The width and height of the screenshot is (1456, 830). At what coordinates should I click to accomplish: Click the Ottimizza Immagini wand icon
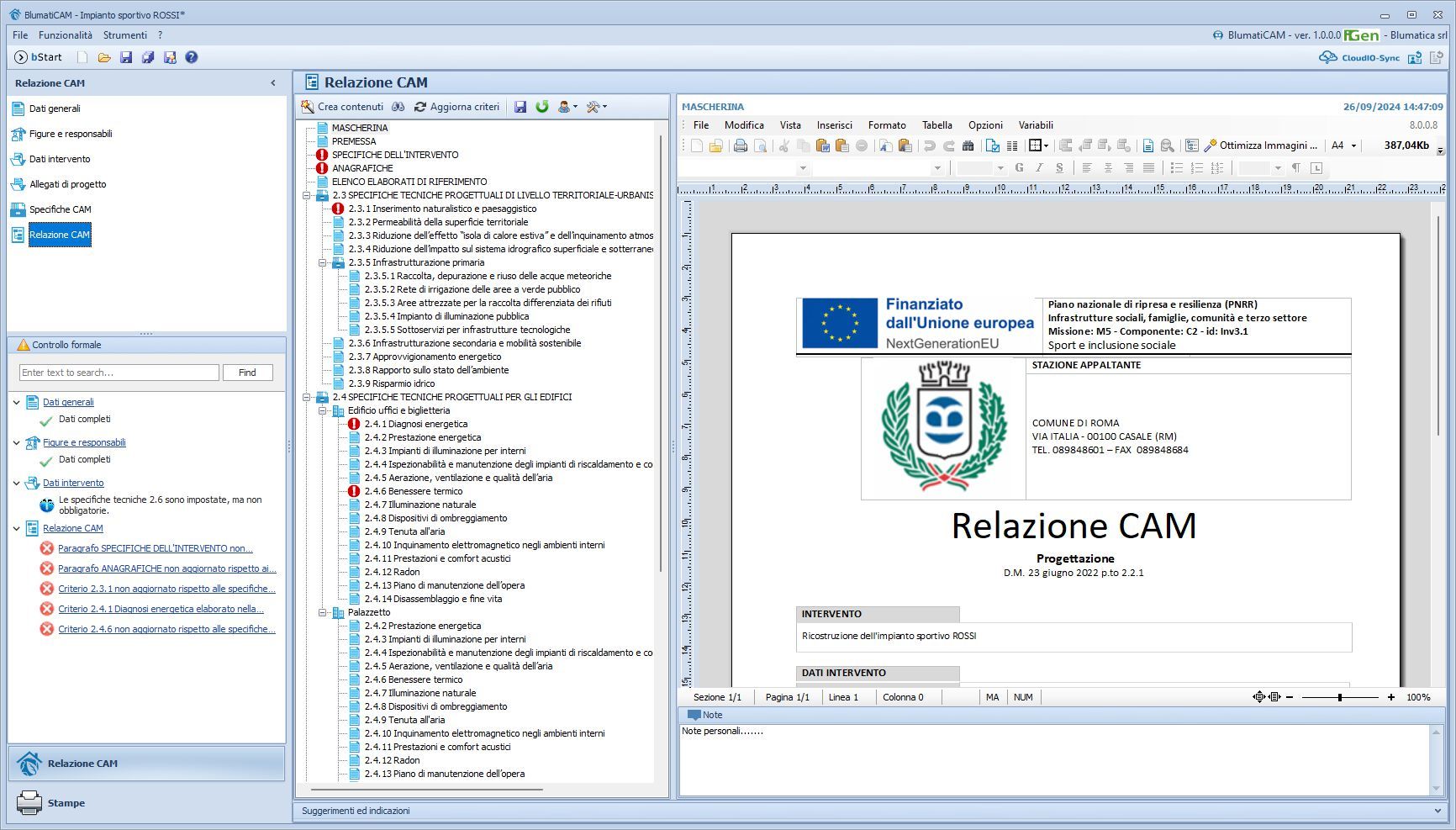[1211, 145]
